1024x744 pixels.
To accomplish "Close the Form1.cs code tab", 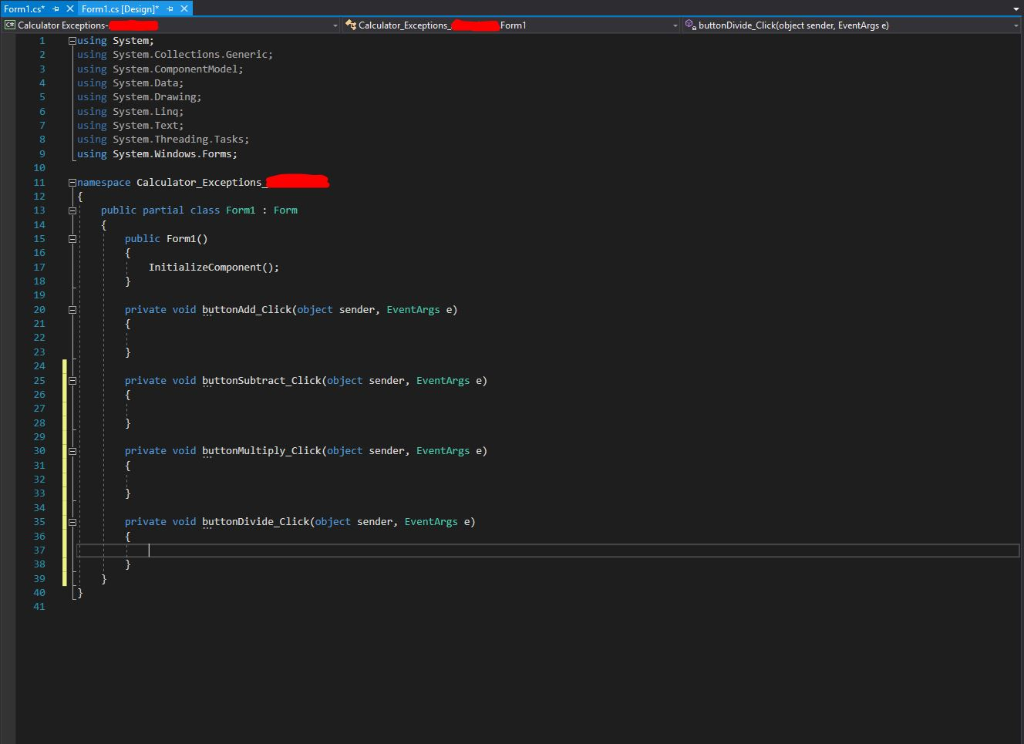I will pyautogui.click(x=70, y=8).
